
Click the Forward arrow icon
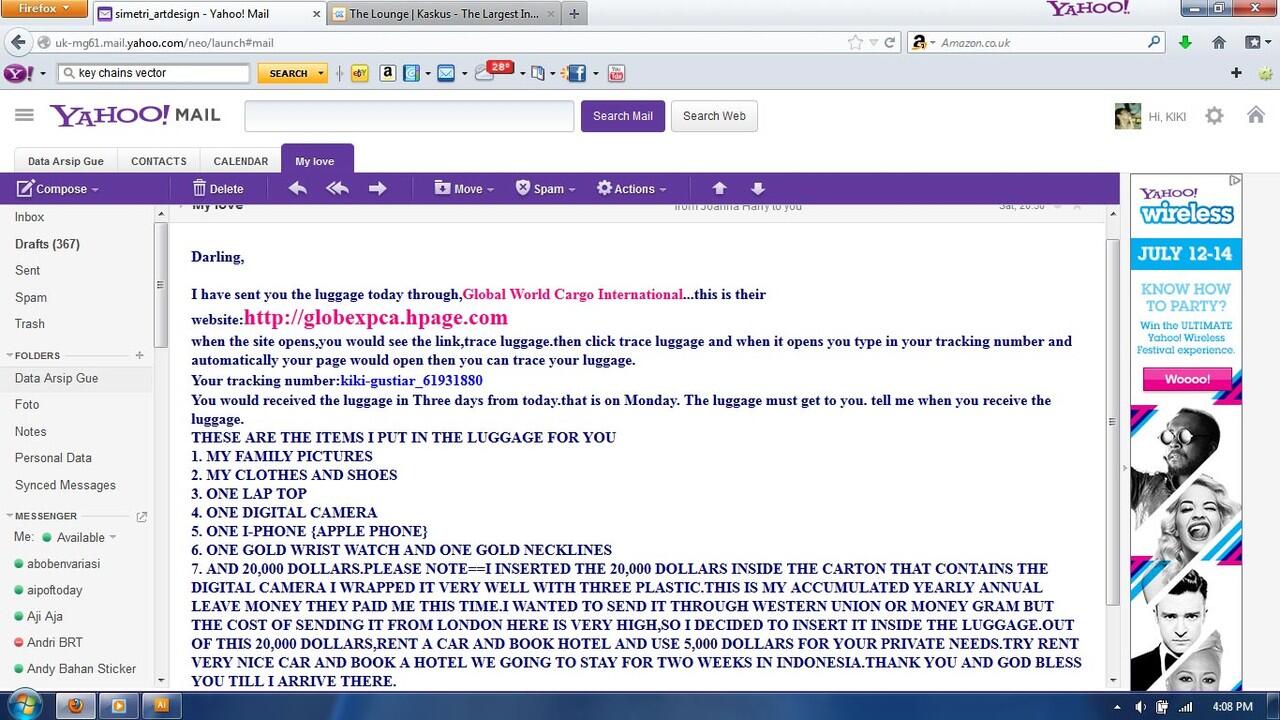point(377,188)
